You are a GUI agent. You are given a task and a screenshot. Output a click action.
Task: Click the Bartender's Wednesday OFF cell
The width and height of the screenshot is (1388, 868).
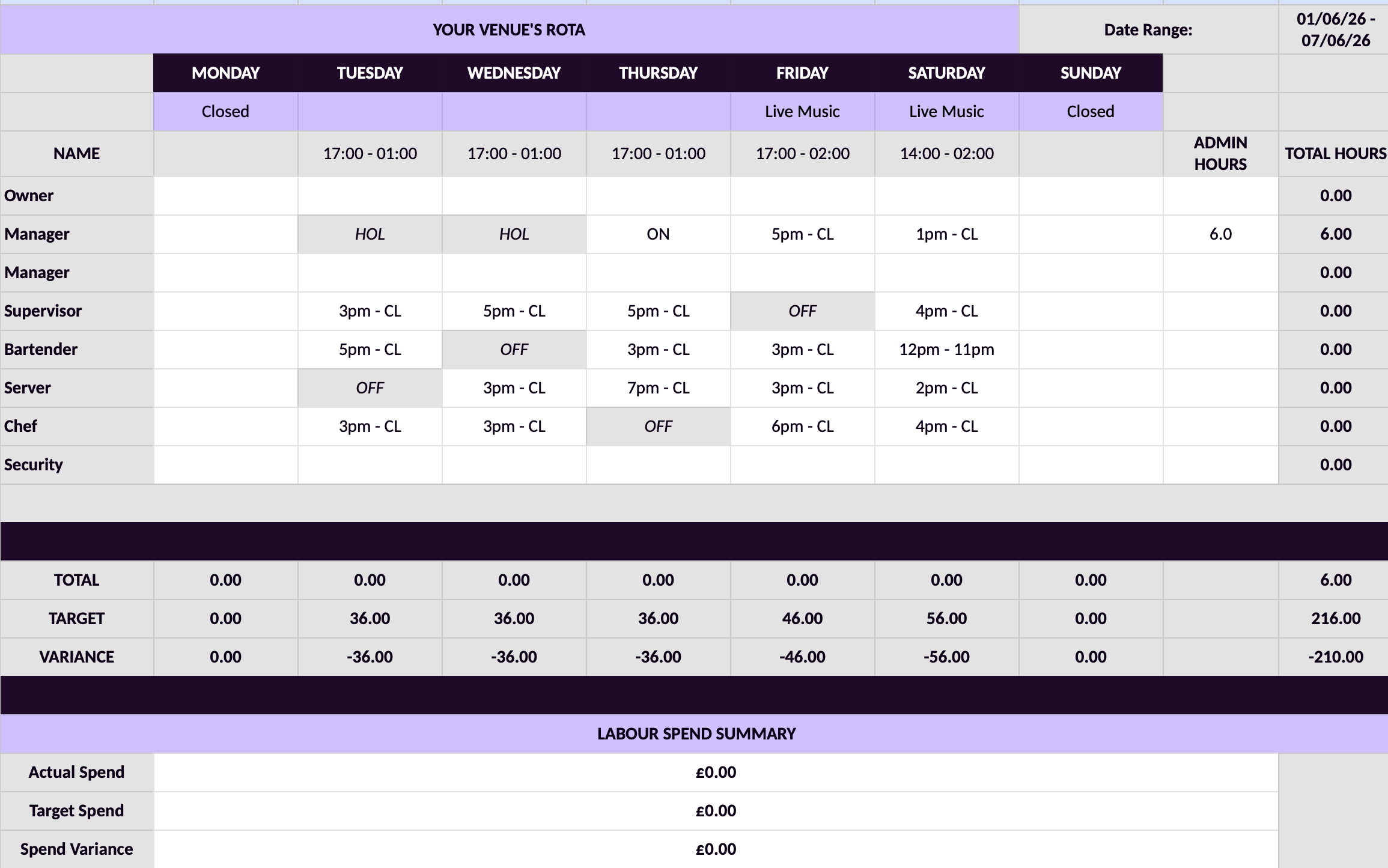point(514,350)
